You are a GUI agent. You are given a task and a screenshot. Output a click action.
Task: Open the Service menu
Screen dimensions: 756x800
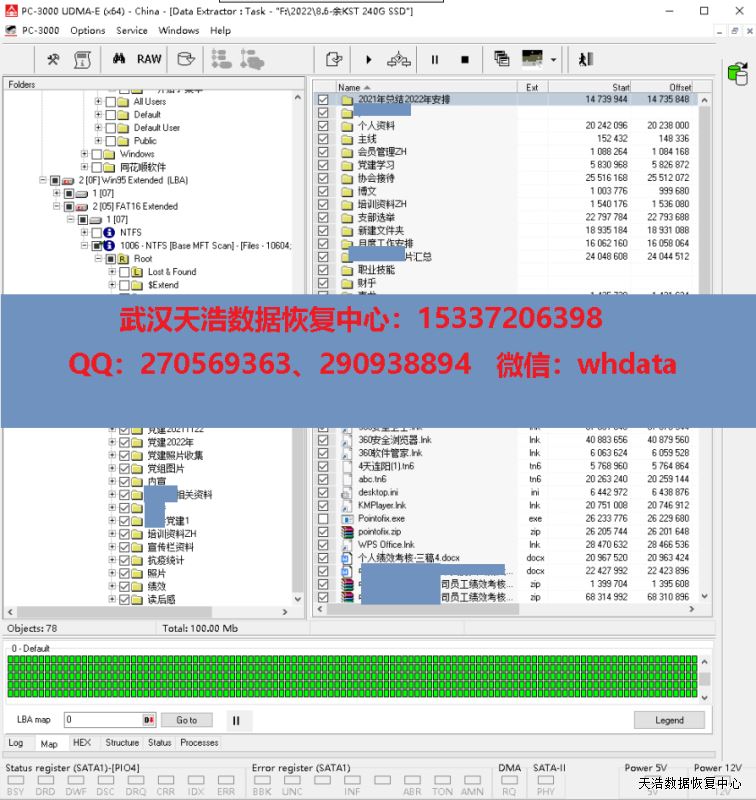point(132,30)
